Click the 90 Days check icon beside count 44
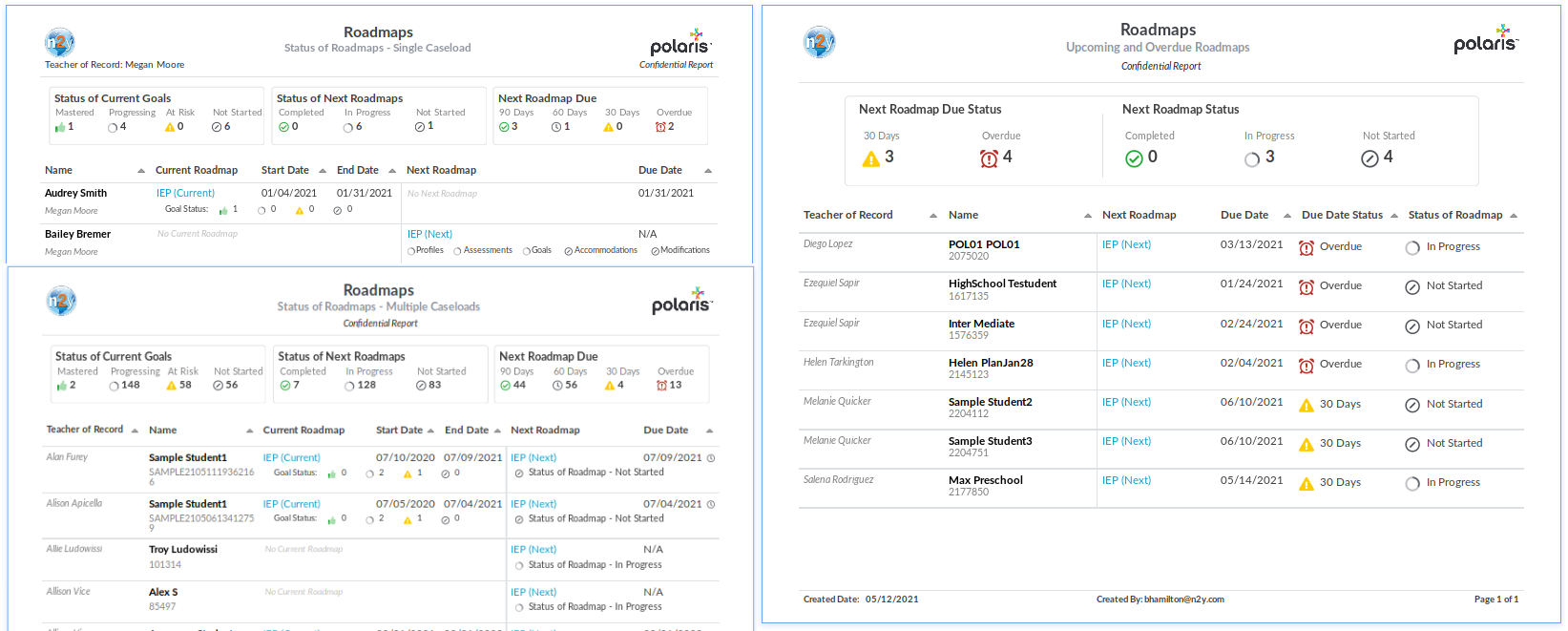1568x631 pixels. (x=505, y=386)
